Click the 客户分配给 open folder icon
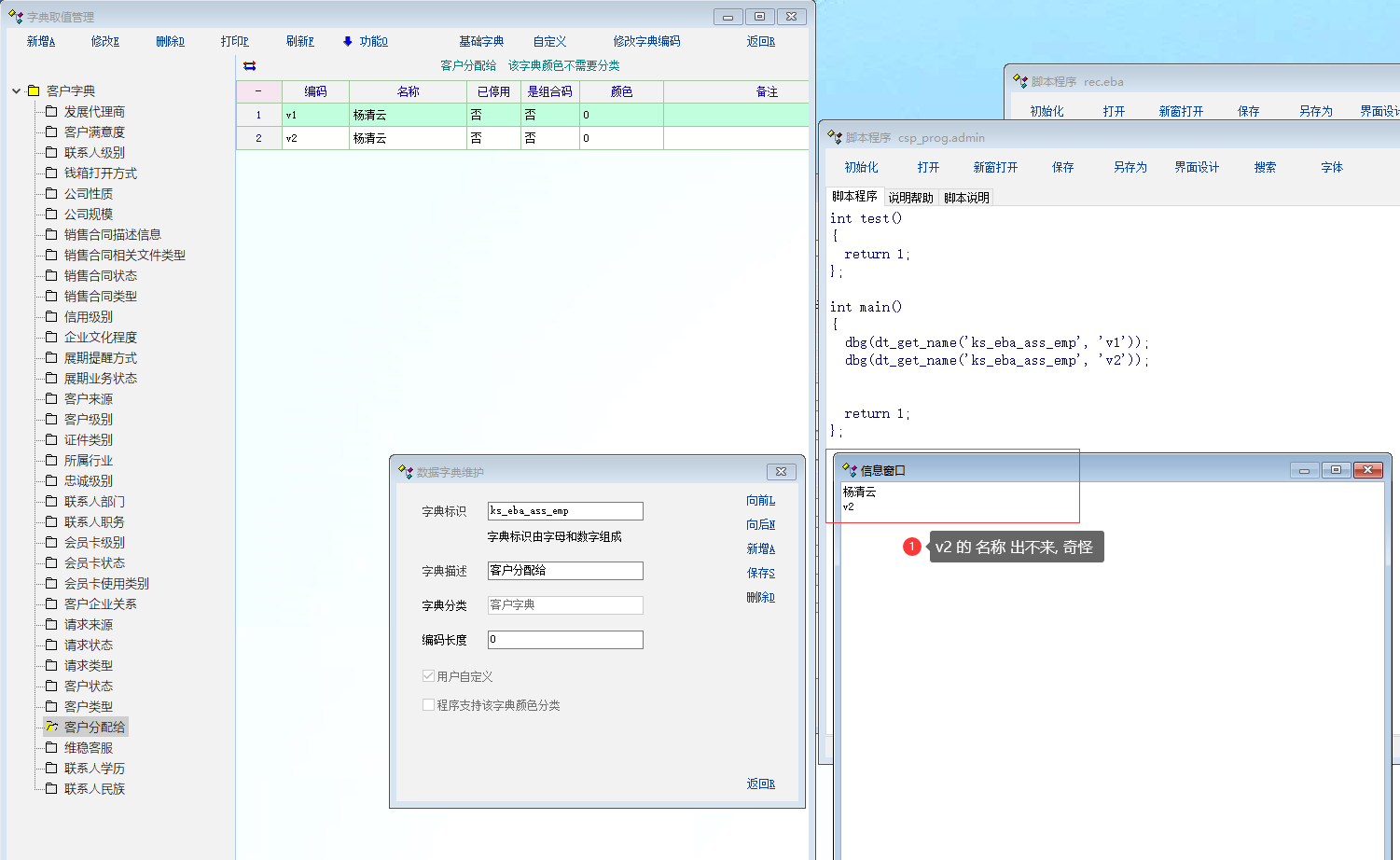Screen dimensions: 1400x860 point(52,727)
